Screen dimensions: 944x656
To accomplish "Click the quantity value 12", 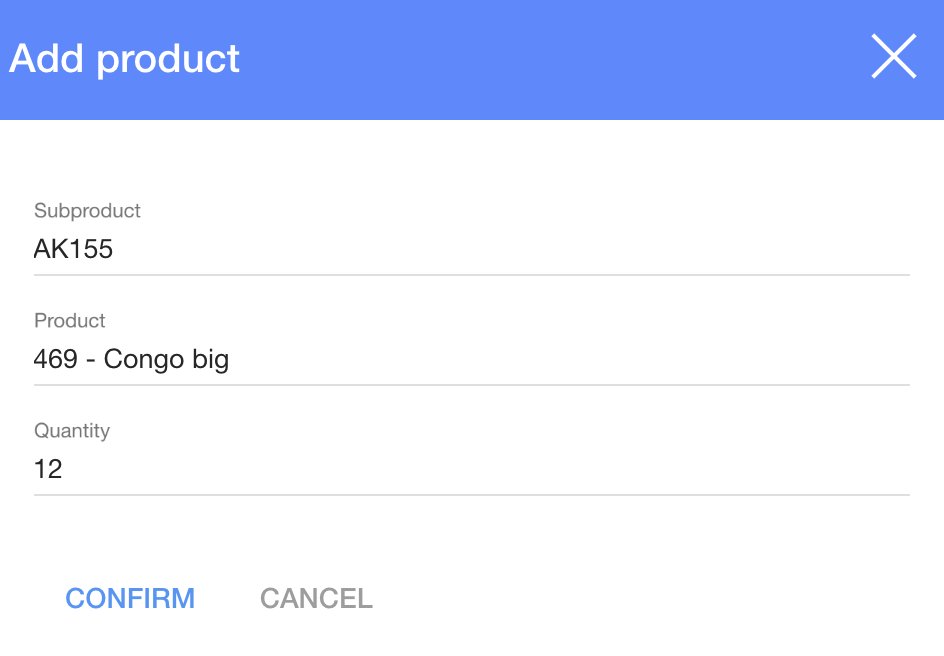I will (48, 469).
